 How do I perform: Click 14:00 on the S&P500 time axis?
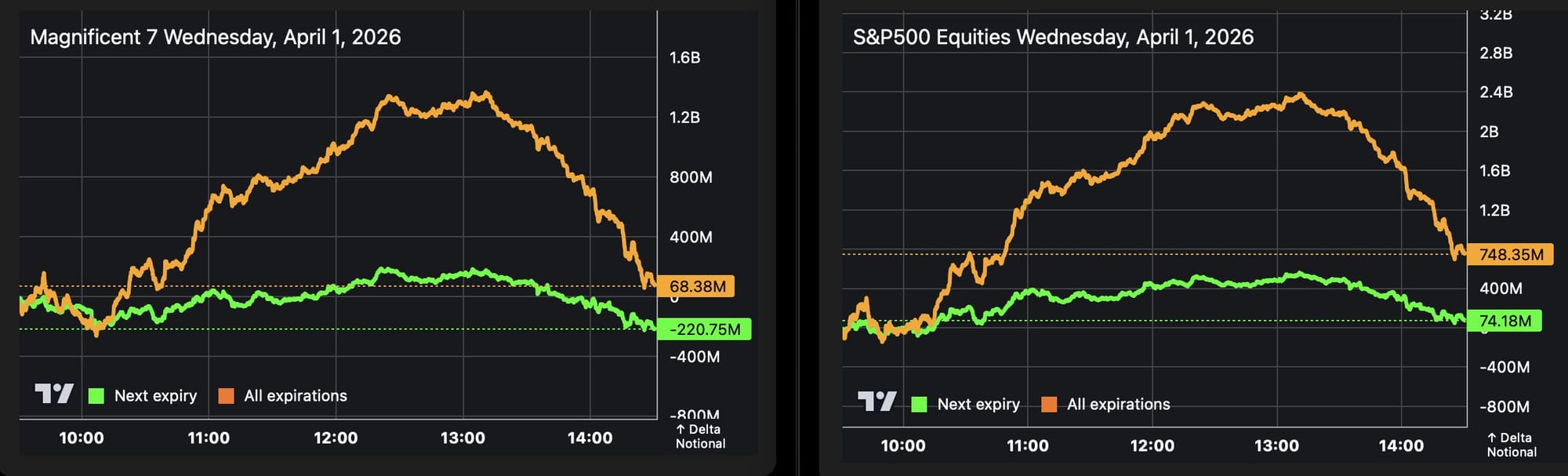point(1401,446)
